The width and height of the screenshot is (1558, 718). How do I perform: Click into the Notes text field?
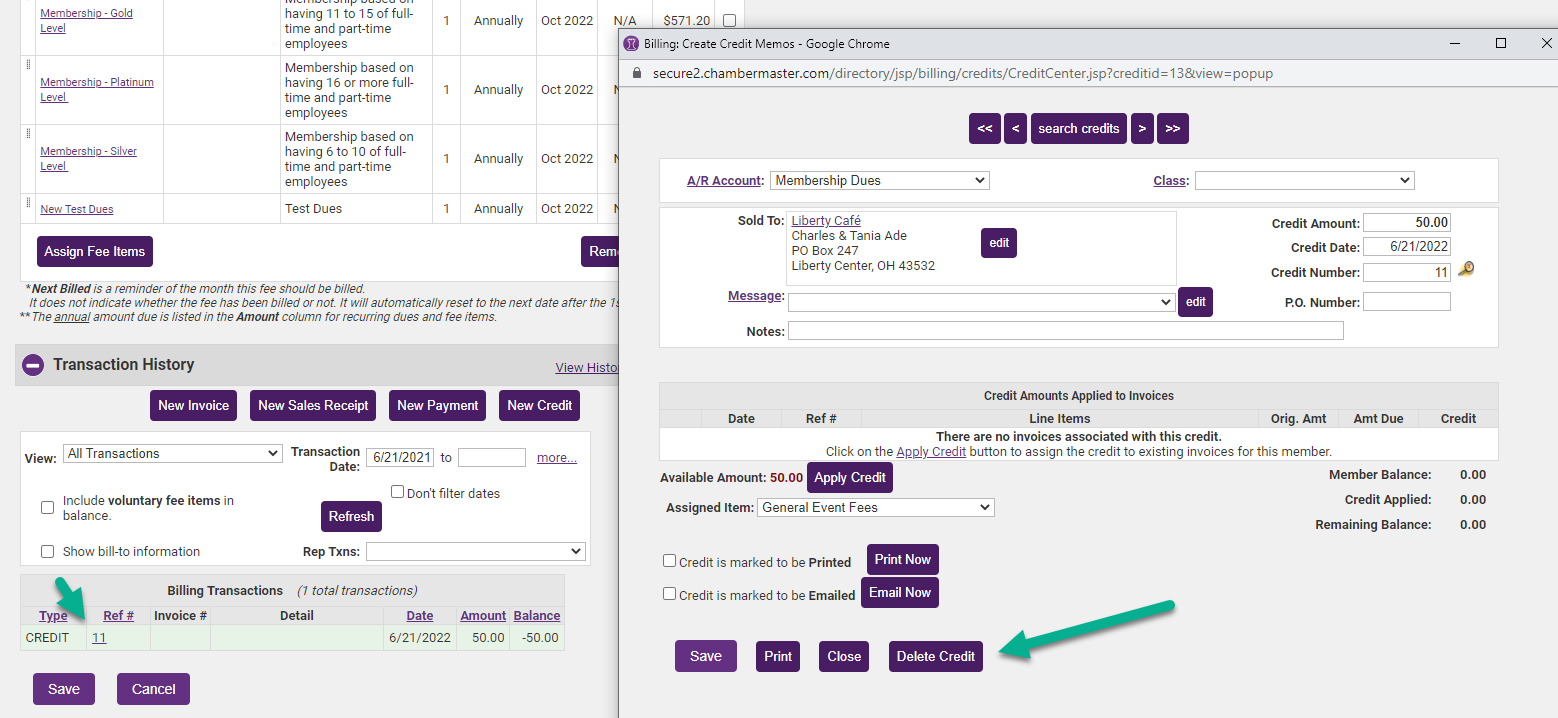pyautogui.click(x=1065, y=331)
